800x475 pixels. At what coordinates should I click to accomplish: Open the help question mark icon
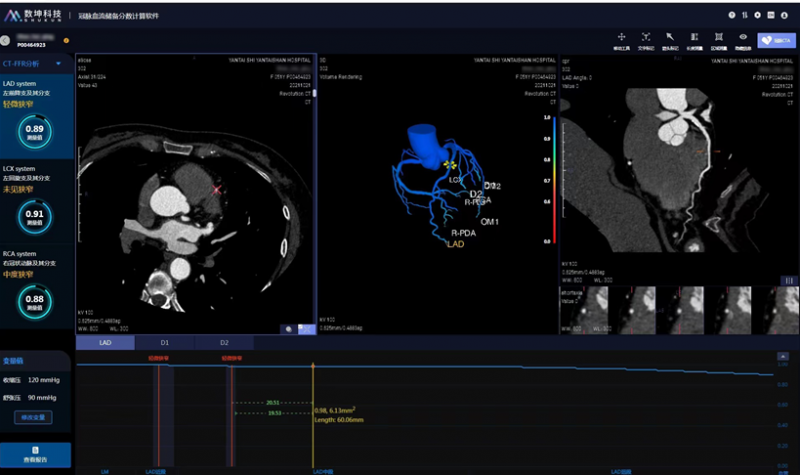[x=731, y=15]
